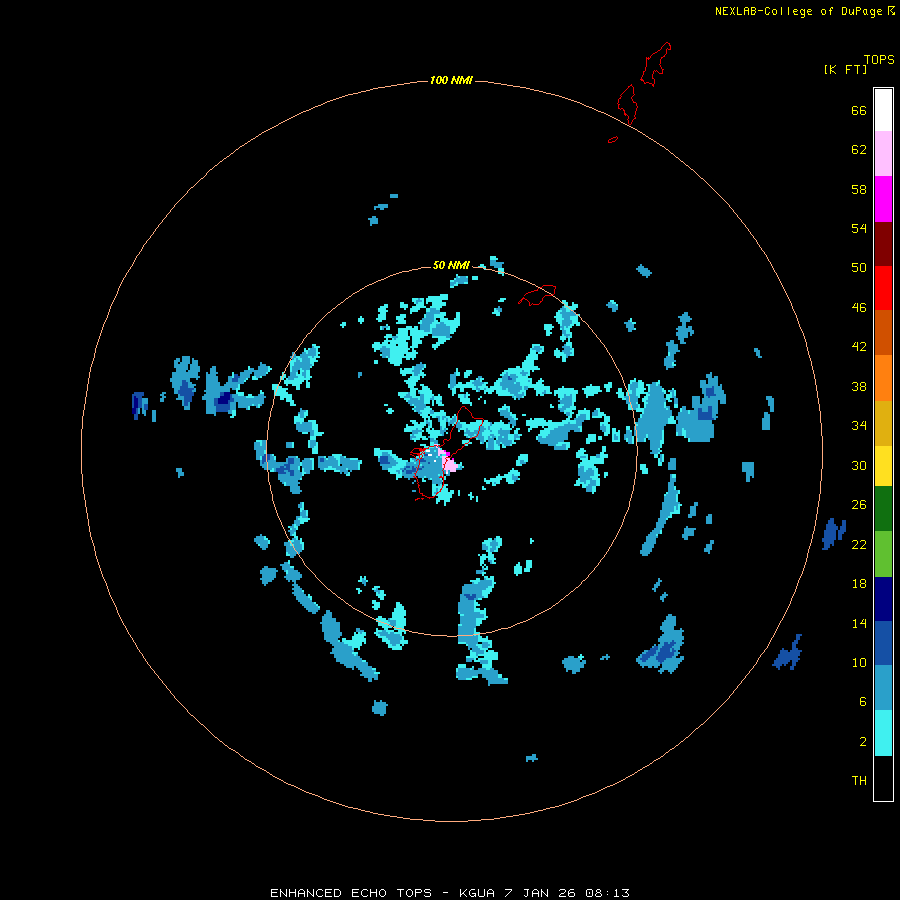Viewport: 900px width, 900px height.
Task: Click the legend value 26
Action: tap(859, 505)
